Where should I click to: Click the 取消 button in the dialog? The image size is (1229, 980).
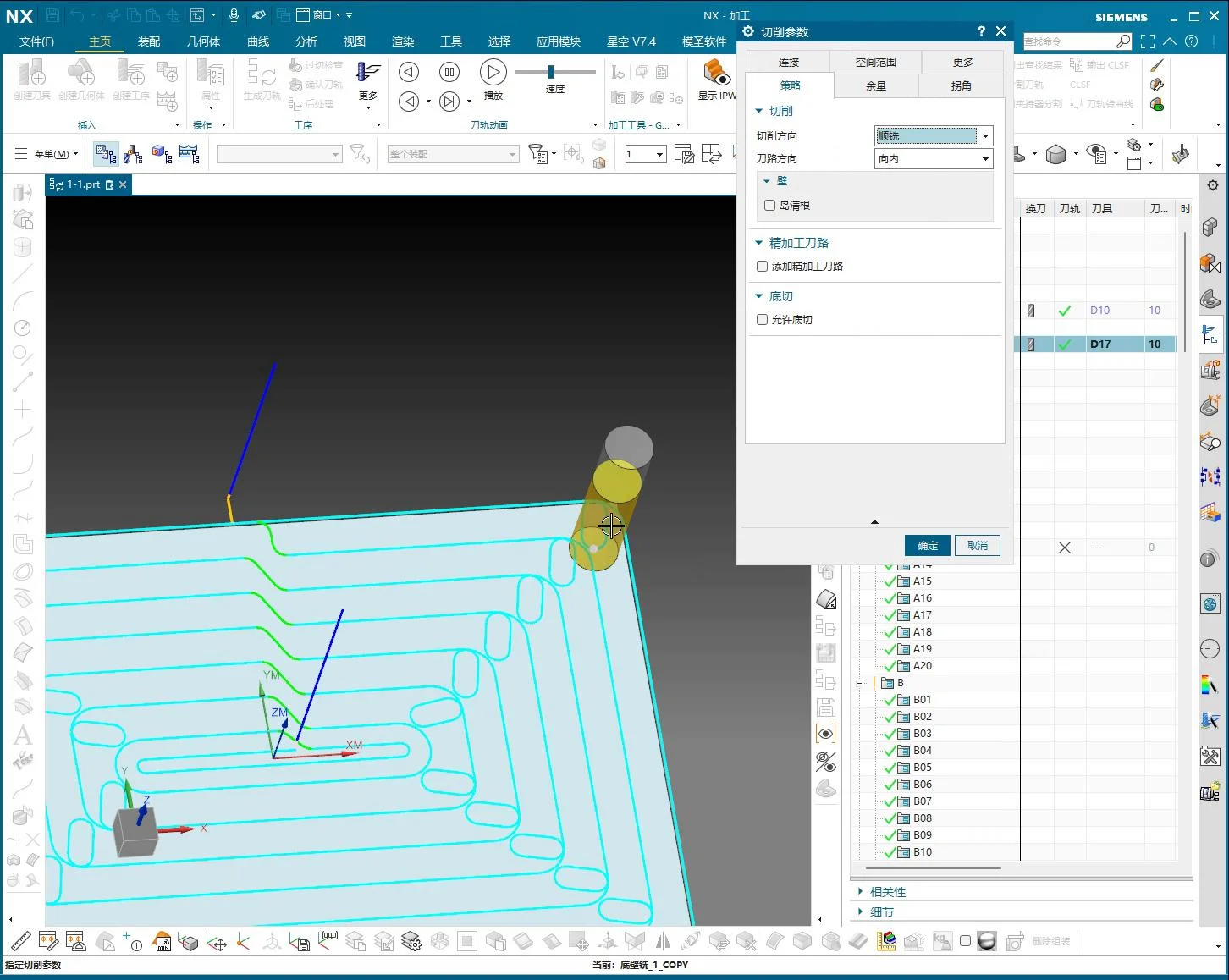[x=977, y=545]
